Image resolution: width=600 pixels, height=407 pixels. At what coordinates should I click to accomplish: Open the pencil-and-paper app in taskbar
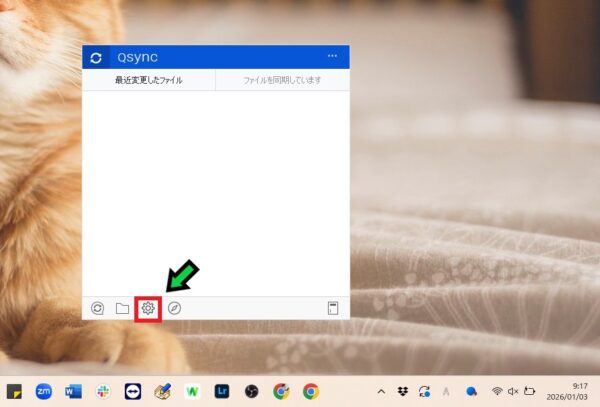coord(163,391)
